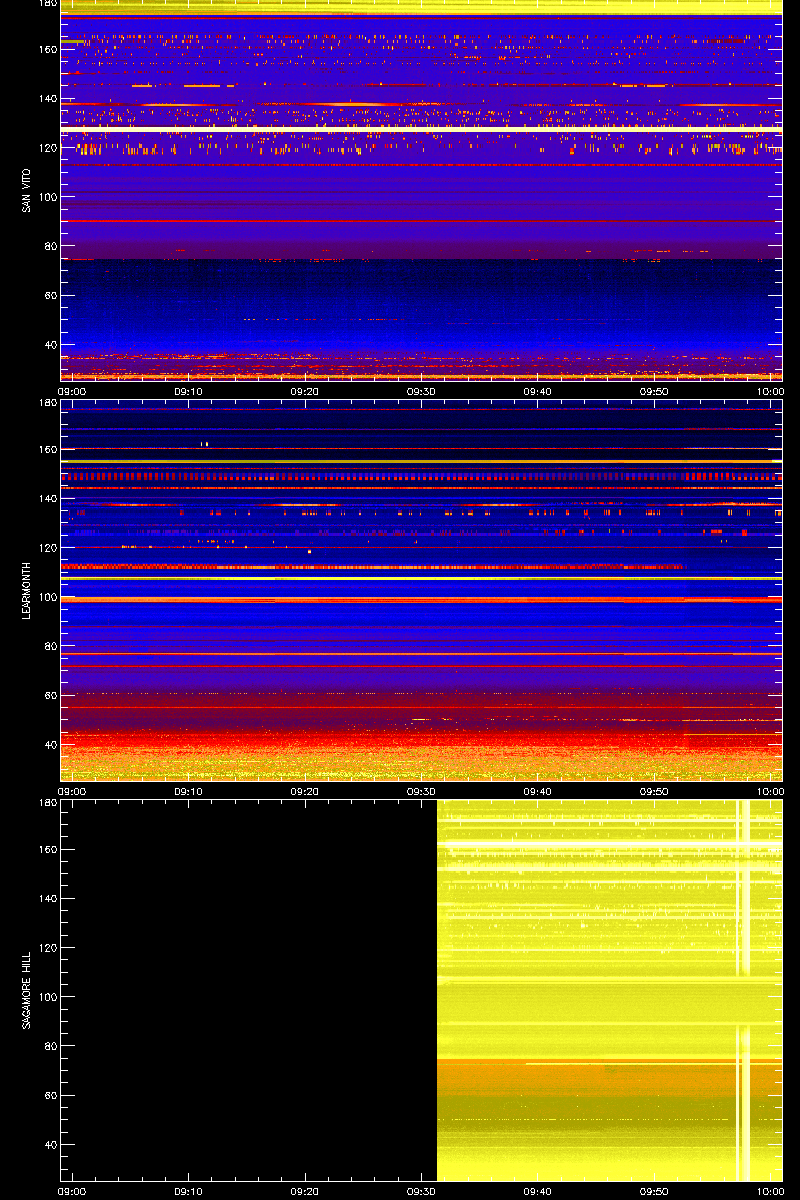Click the 09:00 label under Learmonth panel
The width and height of the screenshot is (800, 1200).
click(x=72, y=792)
